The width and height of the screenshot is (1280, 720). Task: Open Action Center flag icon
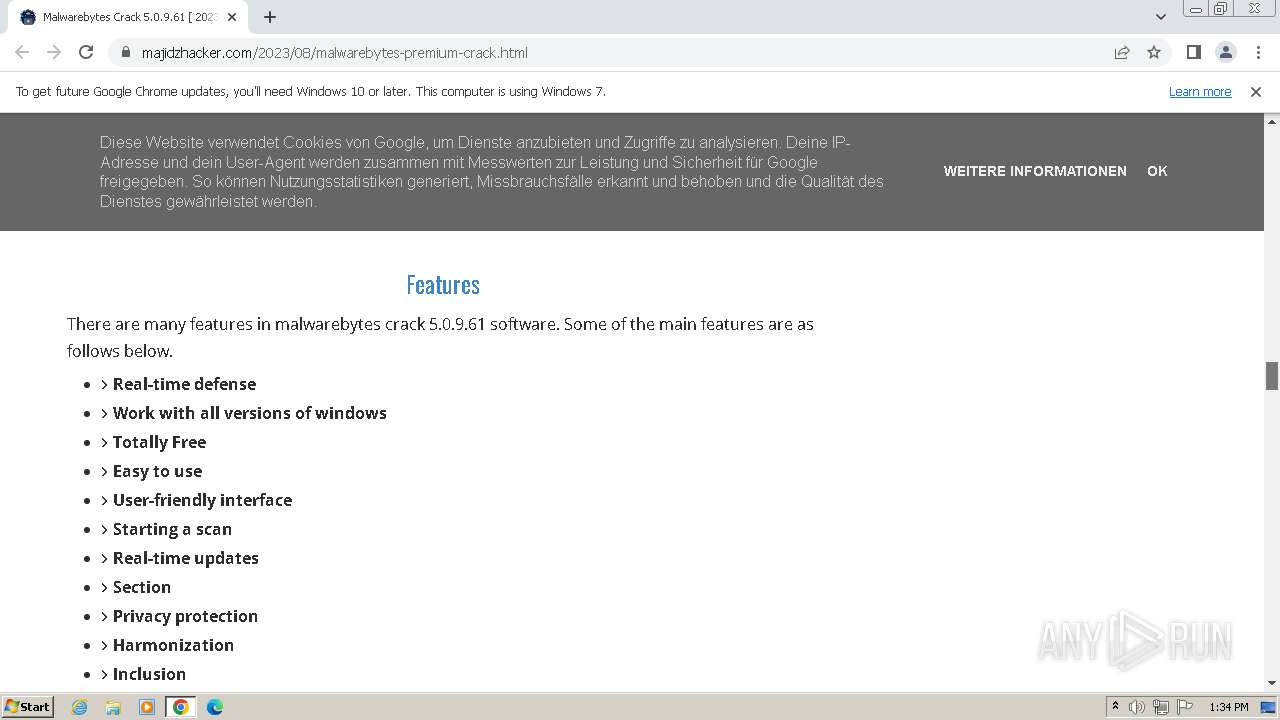coord(1185,707)
